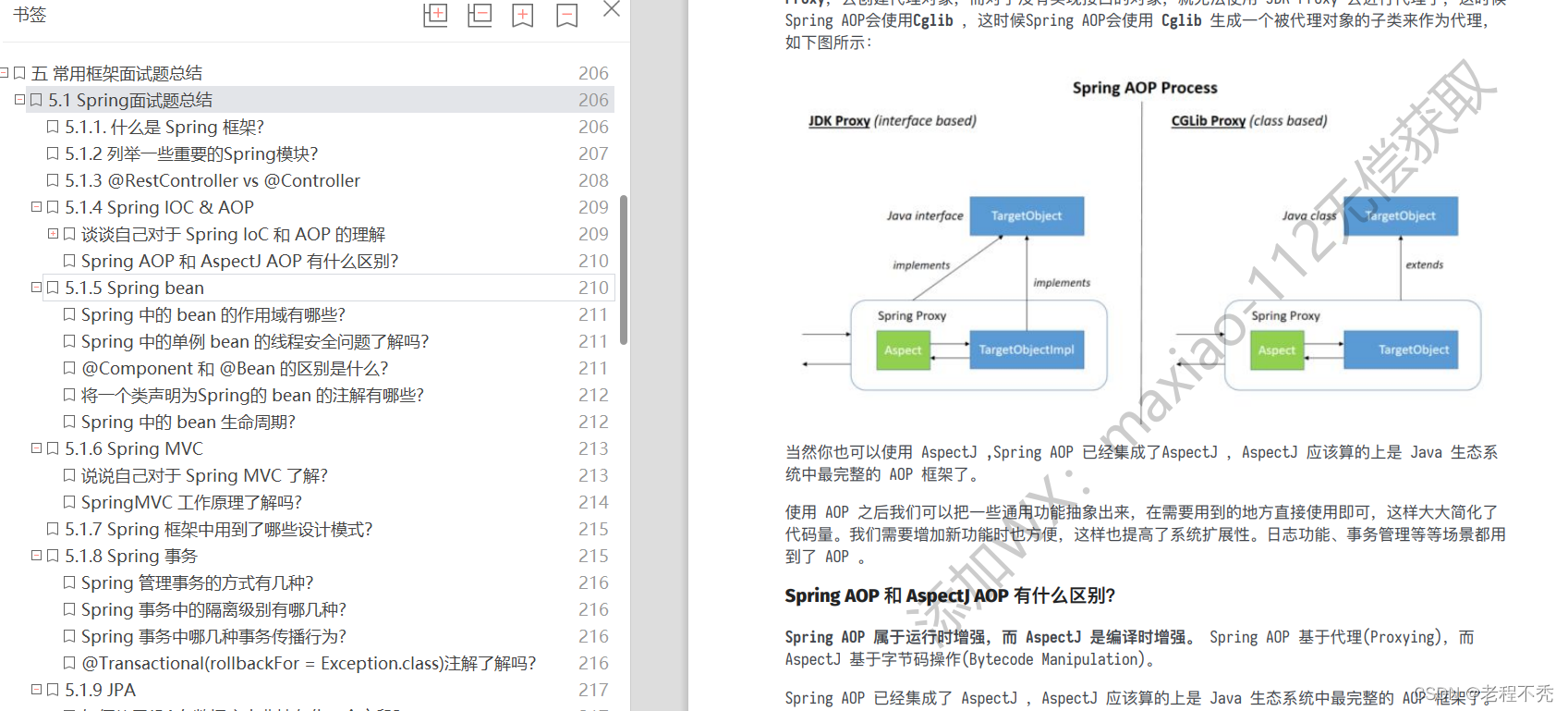Image resolution: width=1568 pixels, height=711 pixels.
Task: Click page number 217 in bookmark list
Action: (593, 690)
